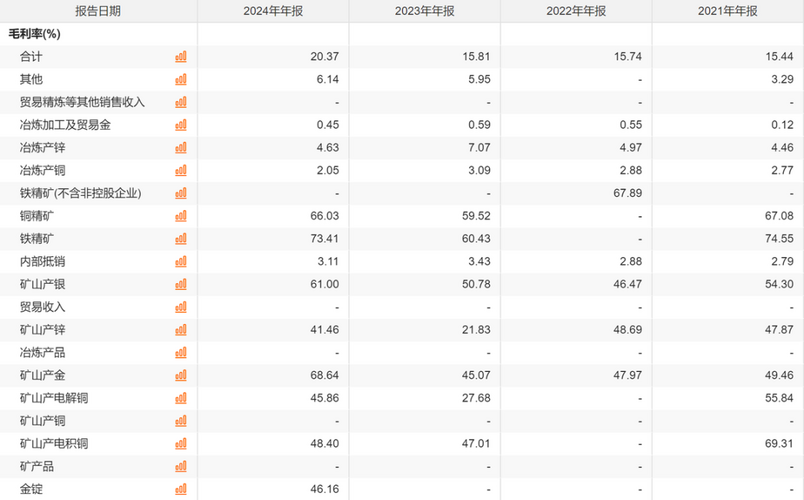Select the 20.37 value in 合计 row
Viewport: 804px width, 500px height.
pos(325,56)
